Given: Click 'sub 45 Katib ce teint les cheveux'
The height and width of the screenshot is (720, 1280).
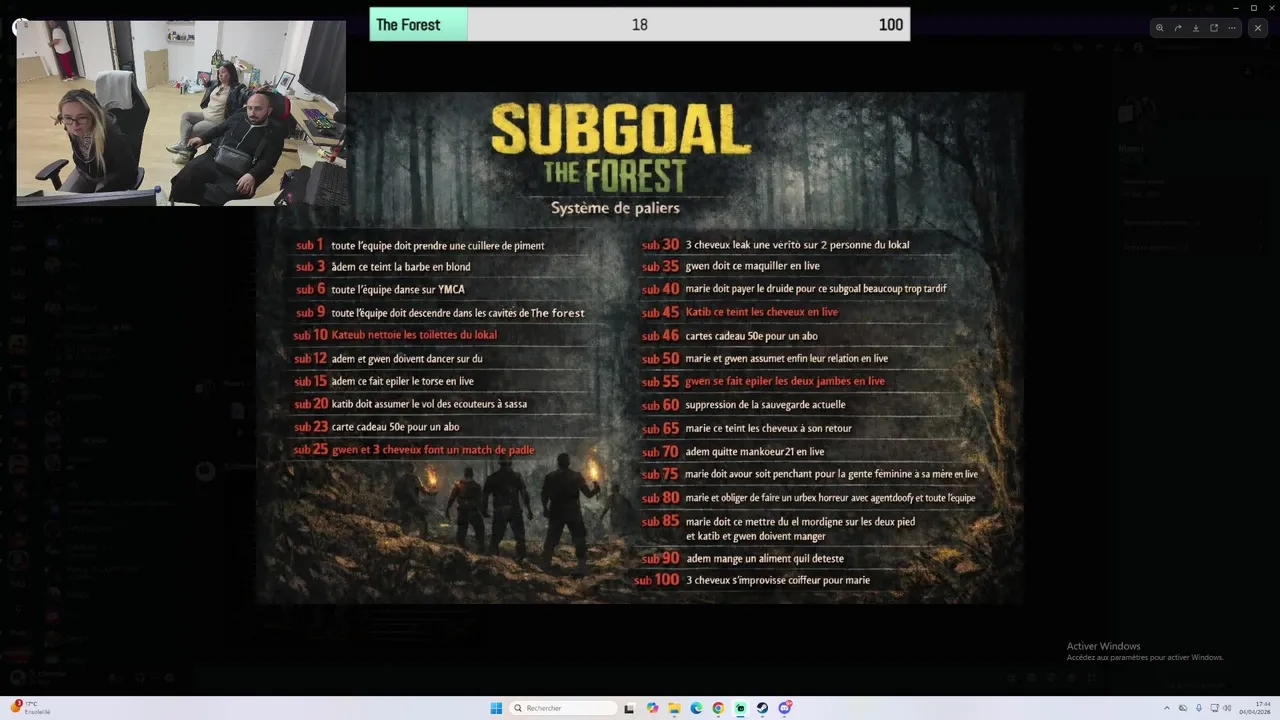Looking at the screenshot, I should pyautogui.click(x=740, y=312).
